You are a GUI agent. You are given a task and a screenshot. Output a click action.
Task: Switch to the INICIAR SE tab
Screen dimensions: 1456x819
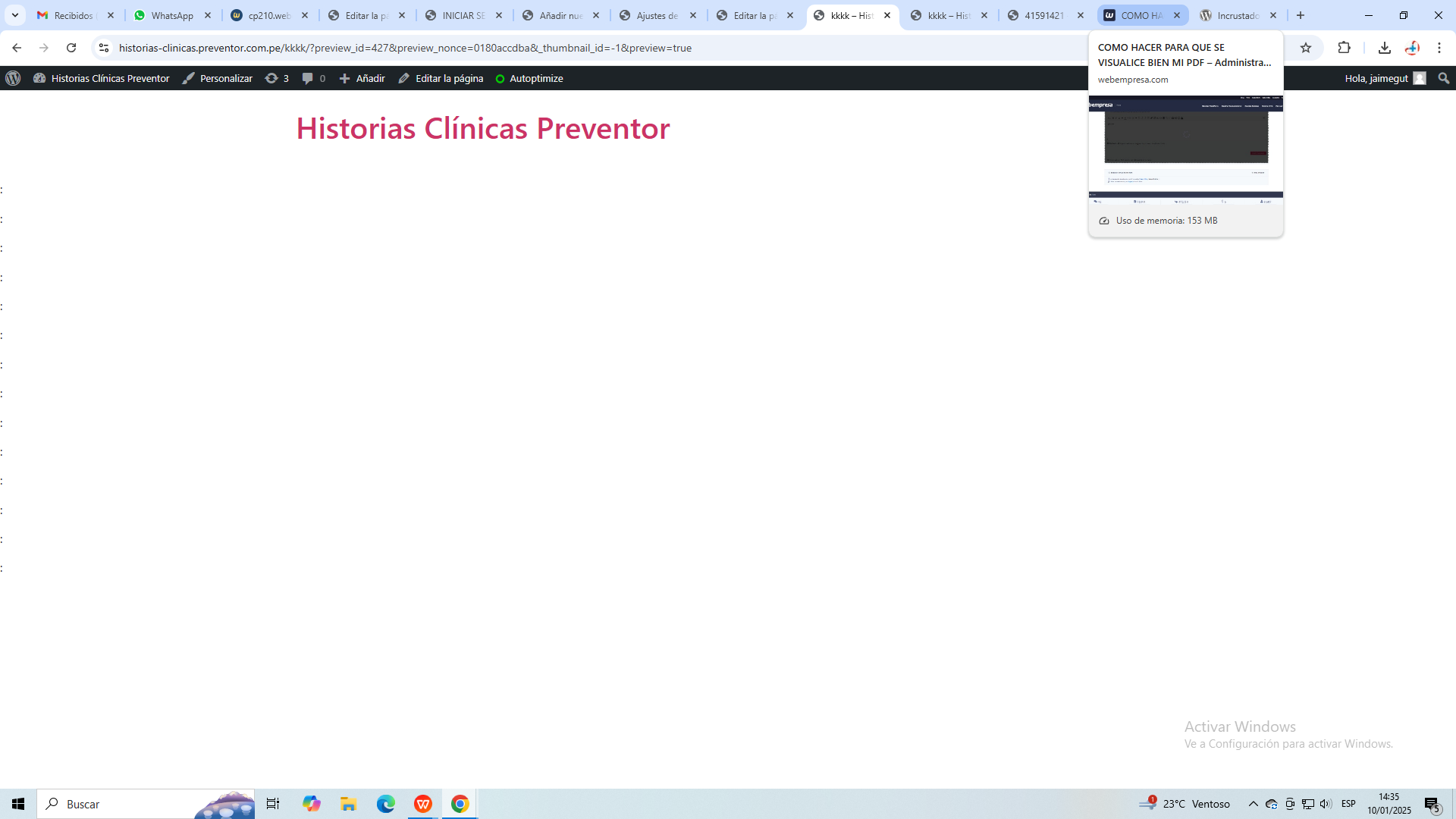(x=463, y=15)
